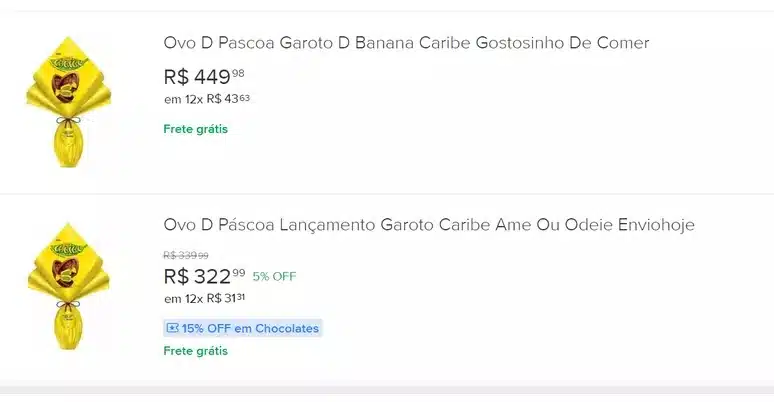Select the crossed-out R$ 339,99 original price

pyautogui.click(x=186, y=255)
